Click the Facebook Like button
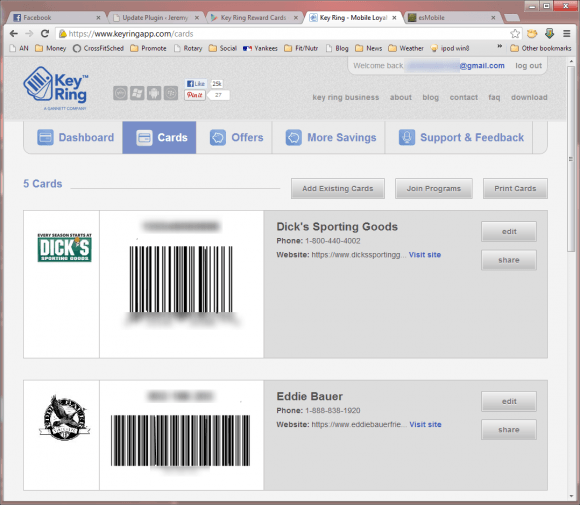The image size is (580, 505). [x=195, y=84]
